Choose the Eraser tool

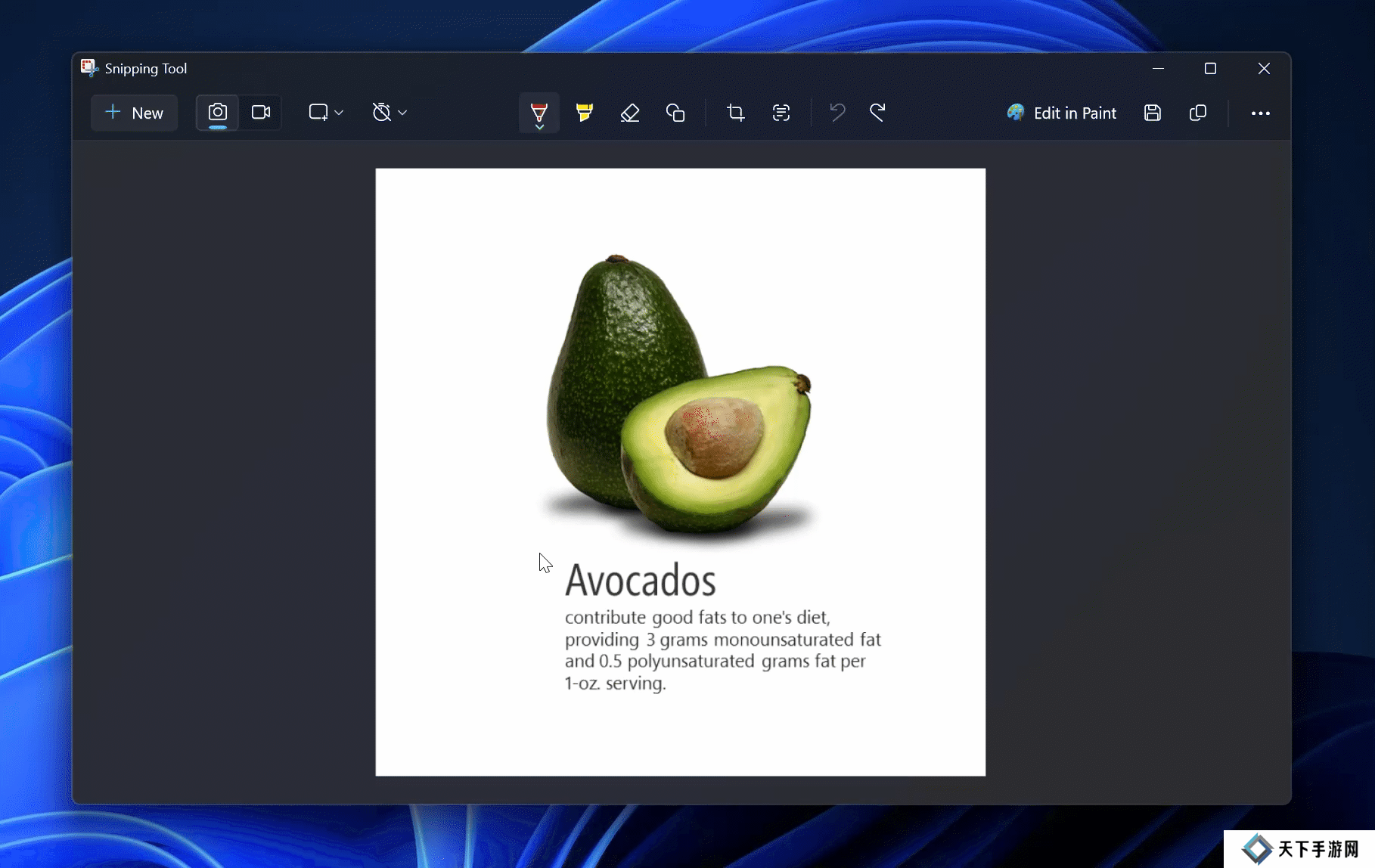[x=629, y=113]
